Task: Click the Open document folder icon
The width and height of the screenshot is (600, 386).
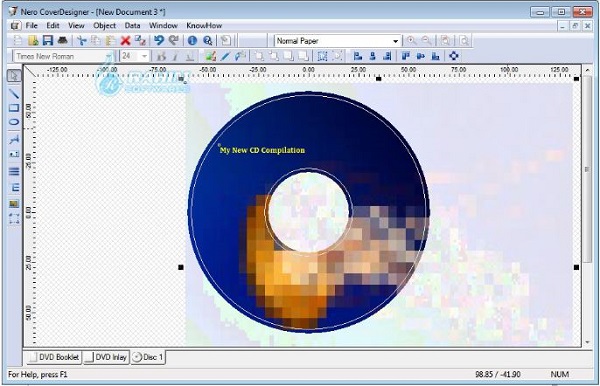Action: tap(33, 41)
